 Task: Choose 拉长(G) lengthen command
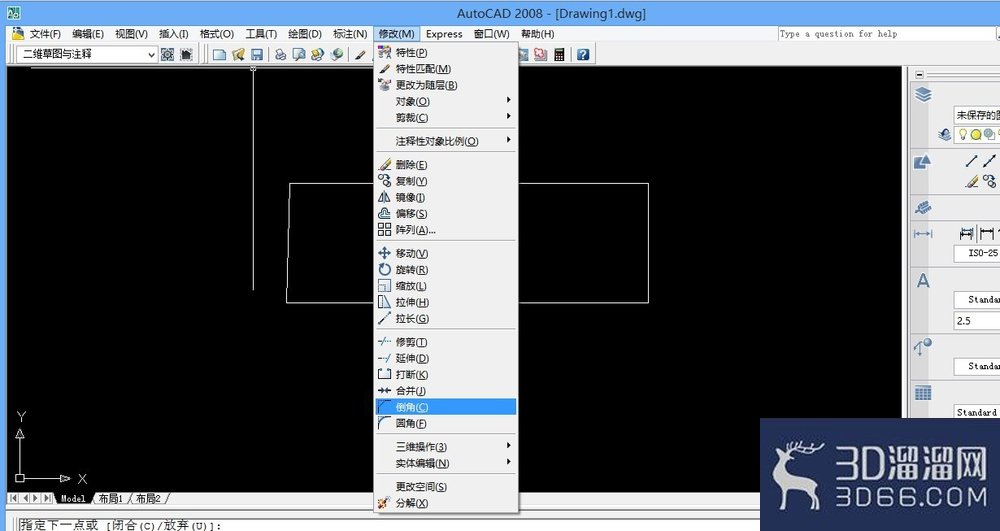click(446, 318)
